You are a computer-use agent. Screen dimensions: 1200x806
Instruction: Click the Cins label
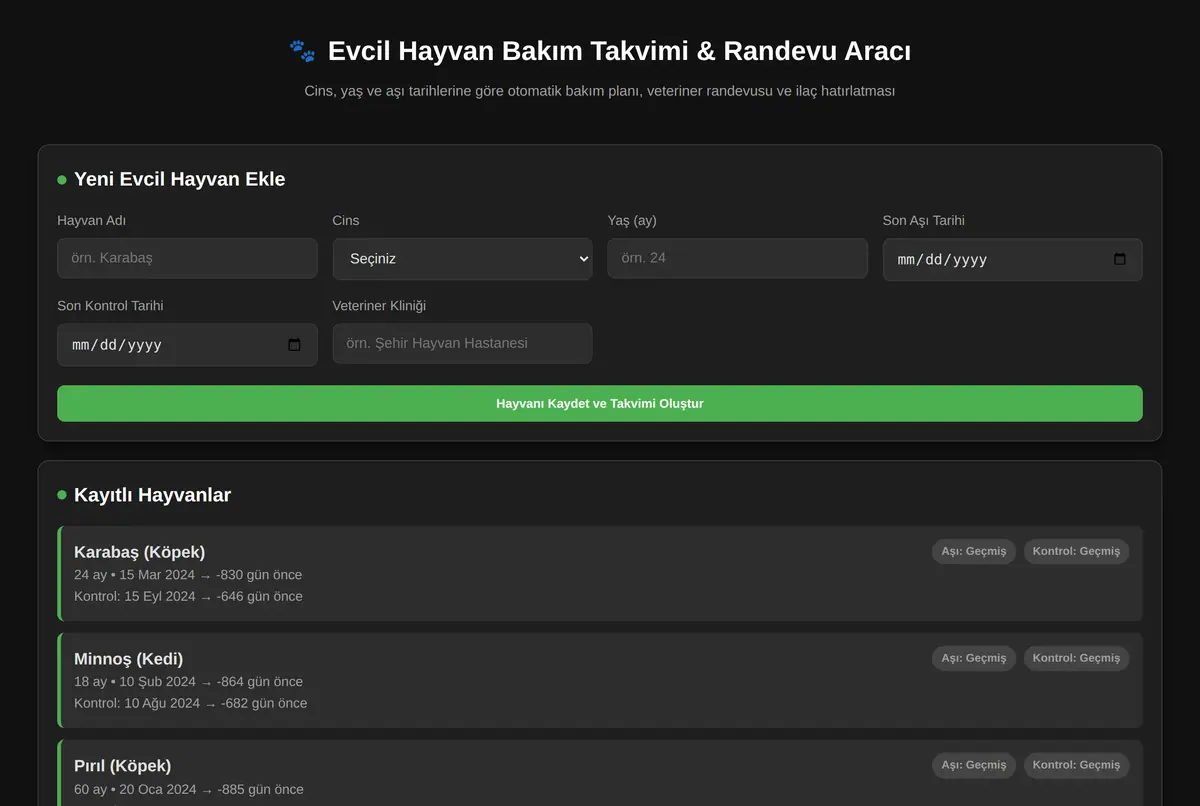pyautogui.click(x=346, y=221)
